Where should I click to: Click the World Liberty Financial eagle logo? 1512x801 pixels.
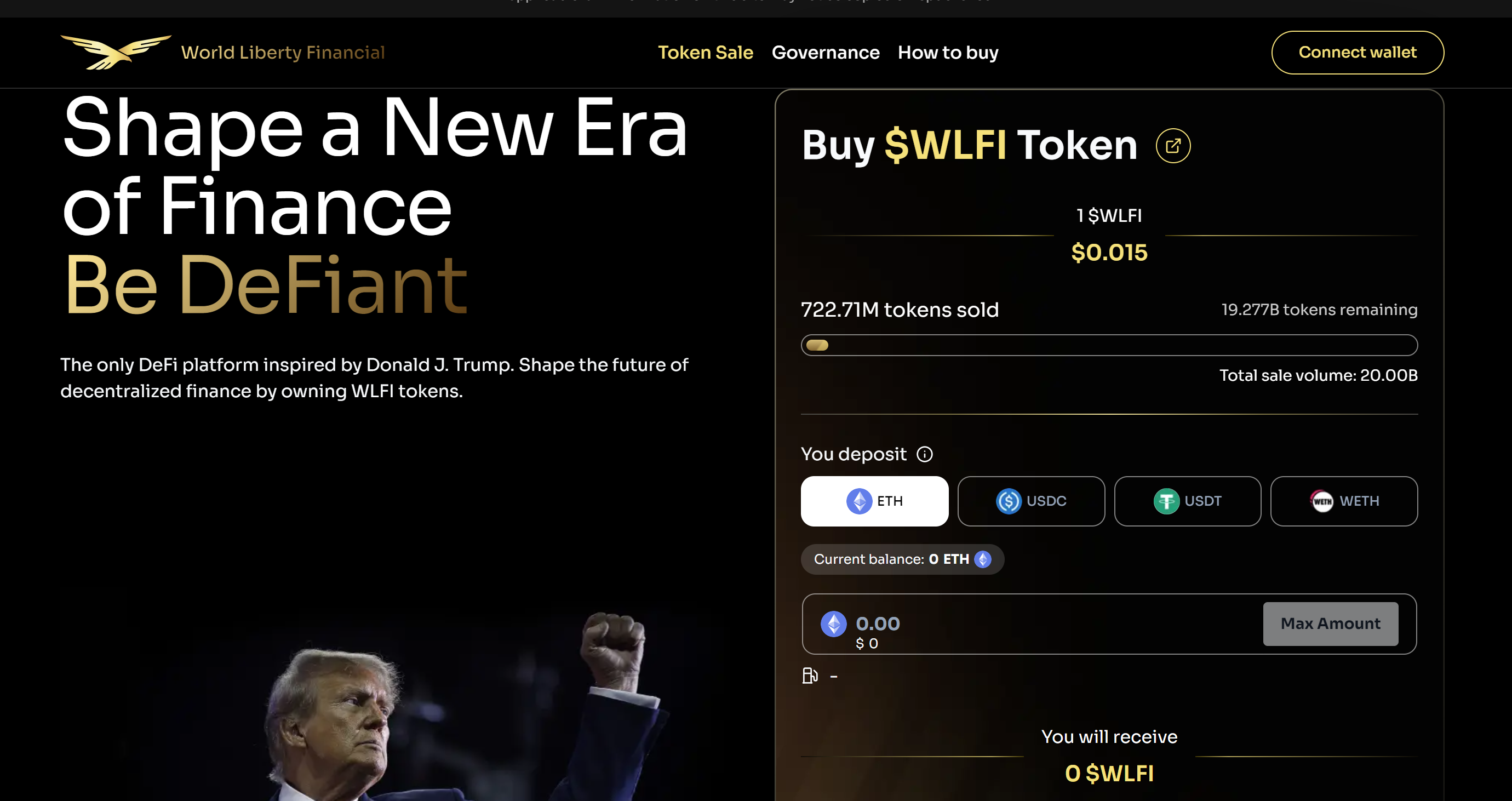[x=116, y=52]
